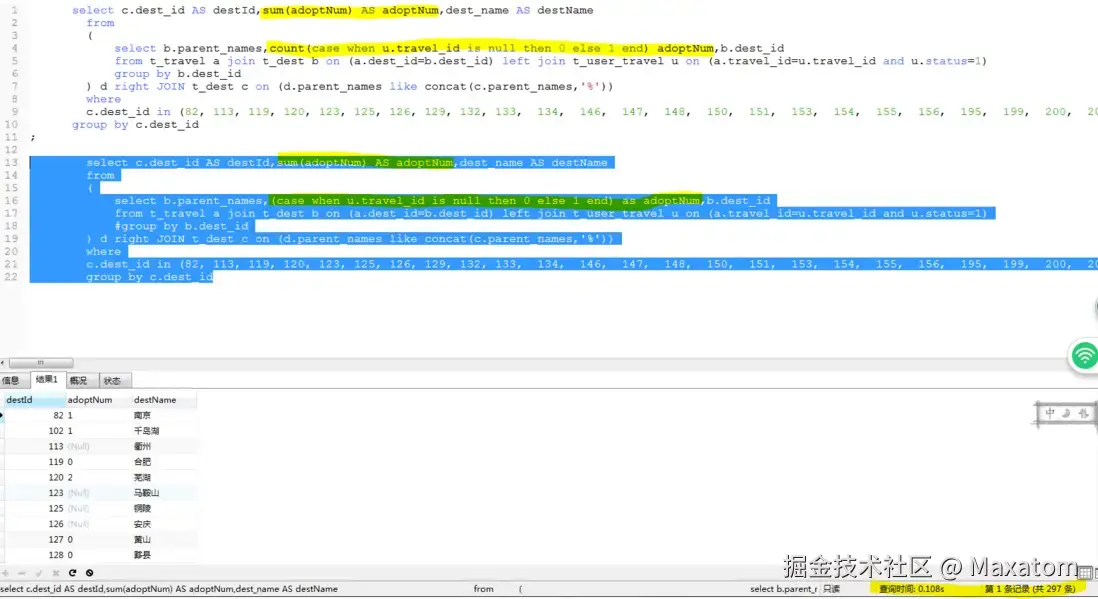
Task: Switch to the 信息 tab
Action: click(12, 380)
